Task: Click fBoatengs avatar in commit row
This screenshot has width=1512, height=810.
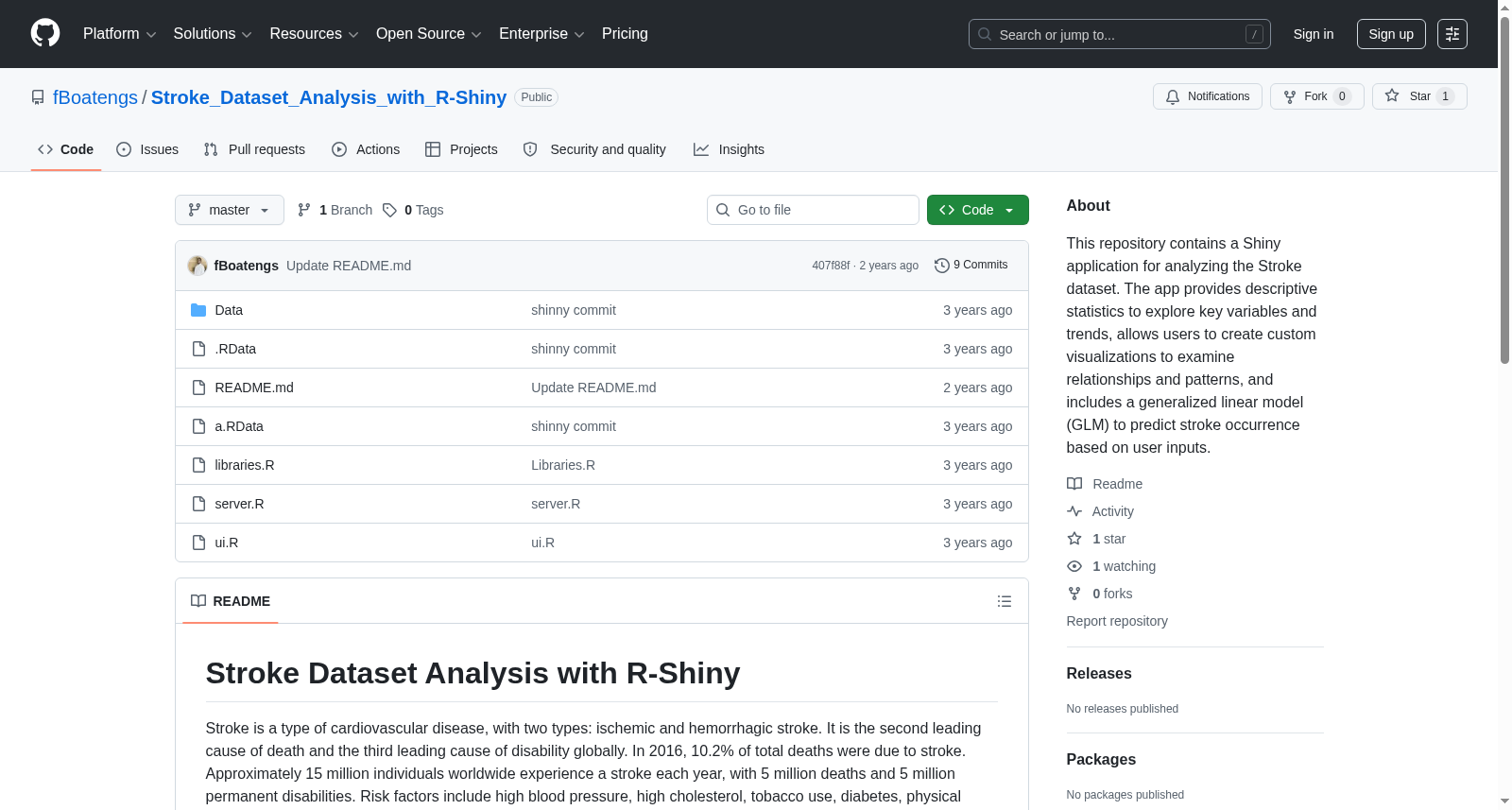Action: pos(198,266)
